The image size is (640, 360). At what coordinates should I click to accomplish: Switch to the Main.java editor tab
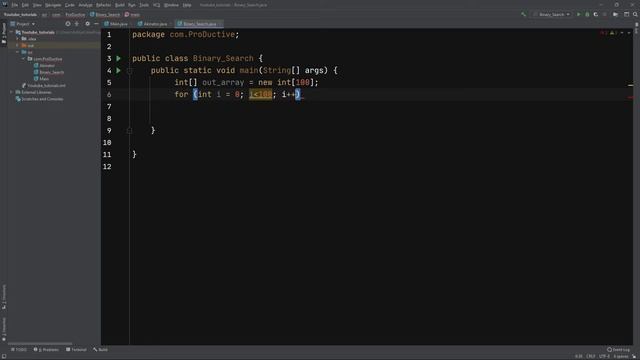point(116,24)
